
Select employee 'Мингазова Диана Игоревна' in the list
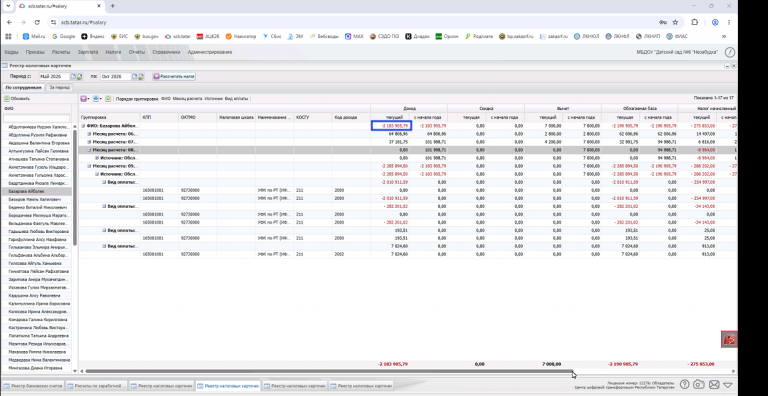click(37, 368)
